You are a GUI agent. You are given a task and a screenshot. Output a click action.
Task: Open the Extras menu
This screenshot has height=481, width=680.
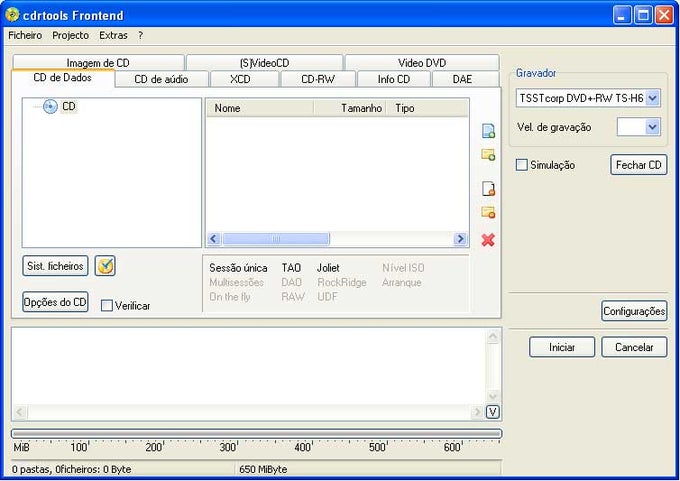(x=113, y=36)
